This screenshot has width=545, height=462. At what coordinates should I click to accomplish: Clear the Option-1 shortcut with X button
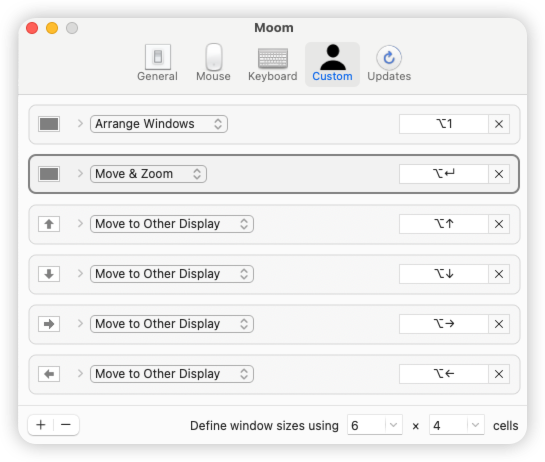pyautogui.click(x=499, y=124)
